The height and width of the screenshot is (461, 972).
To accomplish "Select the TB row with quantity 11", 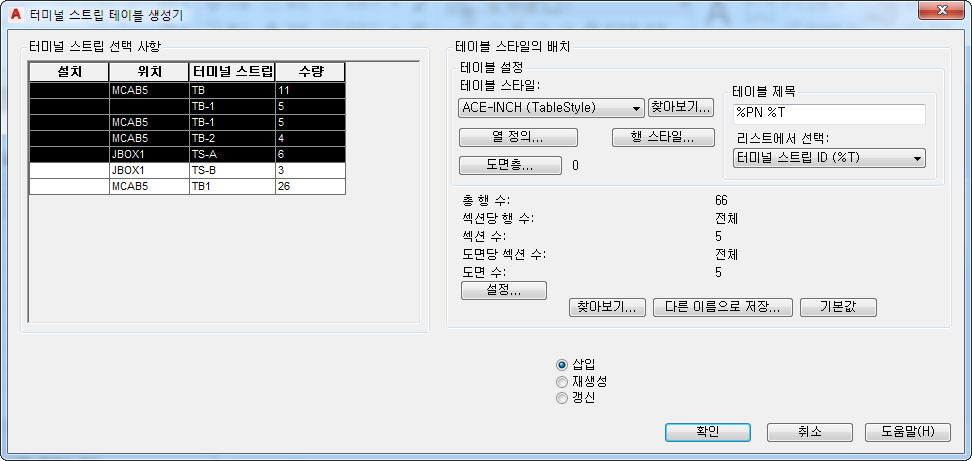I will pyautogui.click(x=187, y=90).
